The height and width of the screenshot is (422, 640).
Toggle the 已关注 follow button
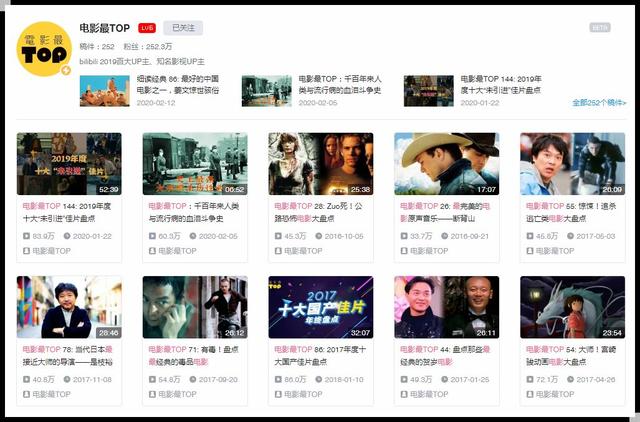click(x=183, y=28)
